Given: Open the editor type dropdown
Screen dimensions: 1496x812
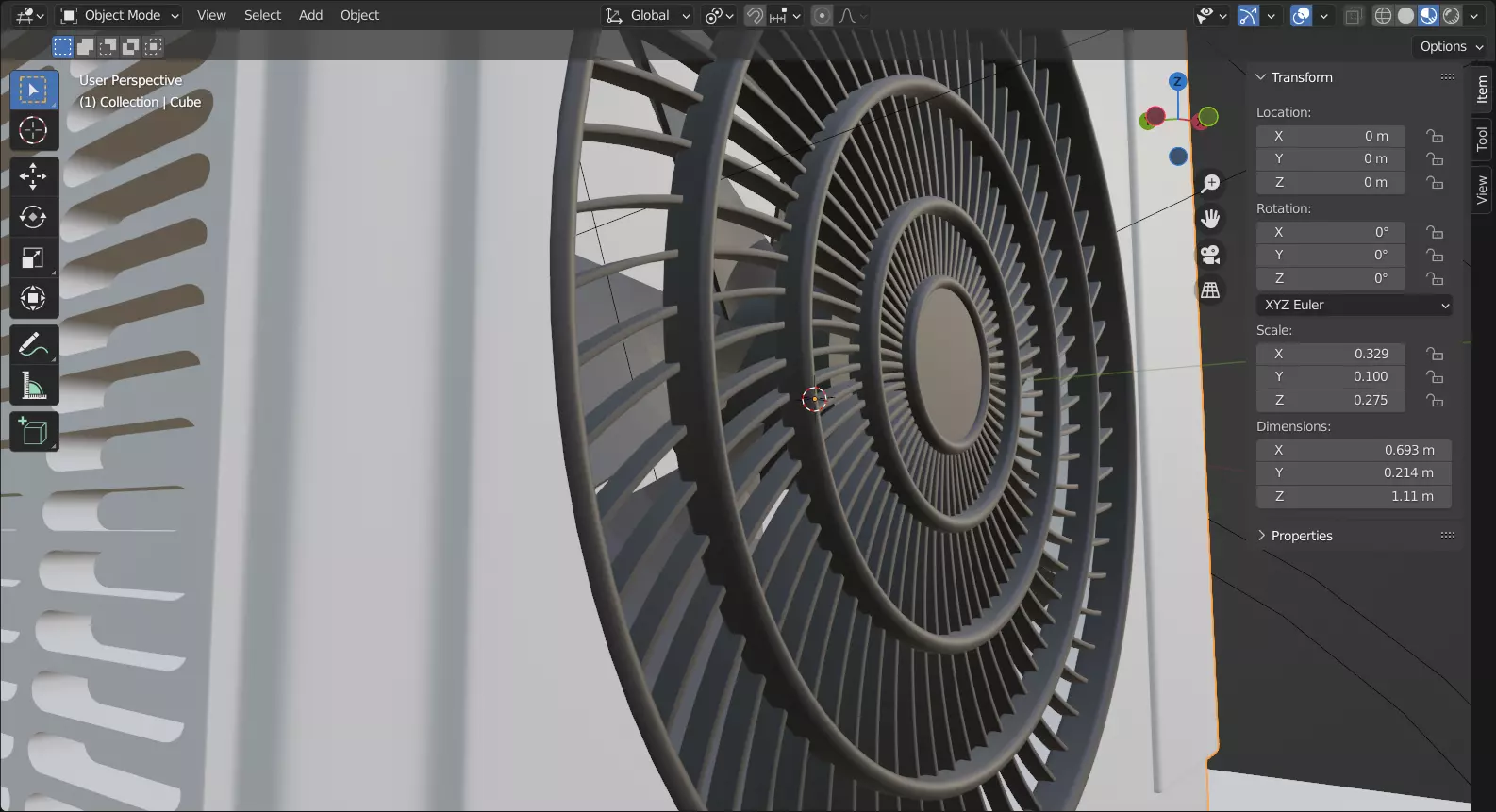Looking at the screenshot, I should coord(29,15).
